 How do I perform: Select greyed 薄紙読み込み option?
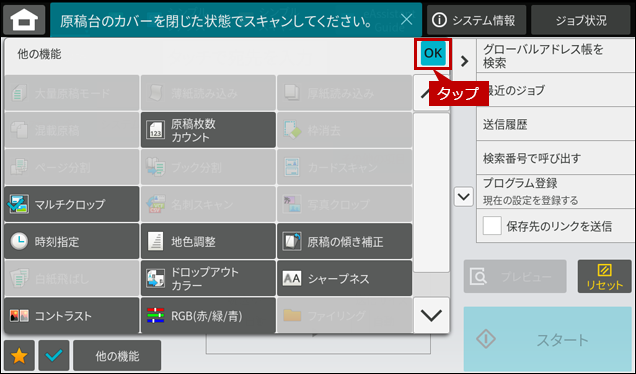pyautogui.click(x=208, y=93)
